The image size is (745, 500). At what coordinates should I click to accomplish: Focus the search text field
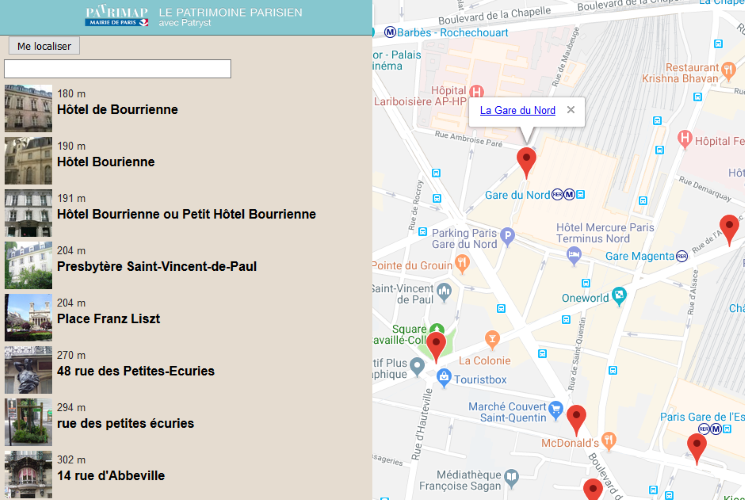118,69
